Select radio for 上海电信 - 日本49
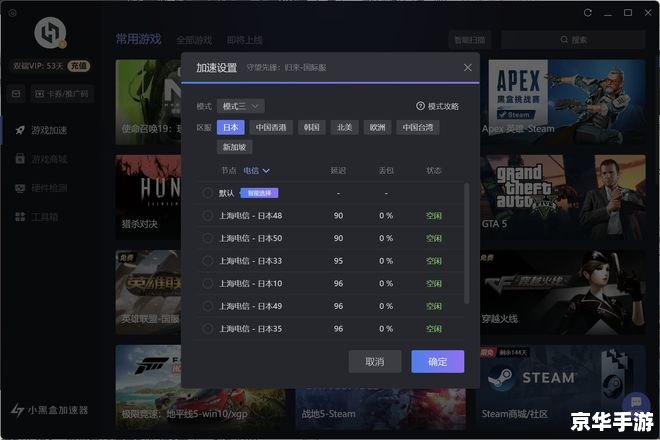This screenshot has height=440, width=660. 207,306
